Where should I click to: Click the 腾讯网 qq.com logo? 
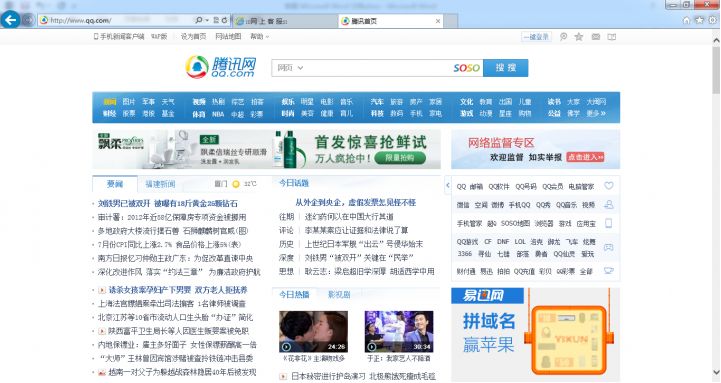coord(221,67)
